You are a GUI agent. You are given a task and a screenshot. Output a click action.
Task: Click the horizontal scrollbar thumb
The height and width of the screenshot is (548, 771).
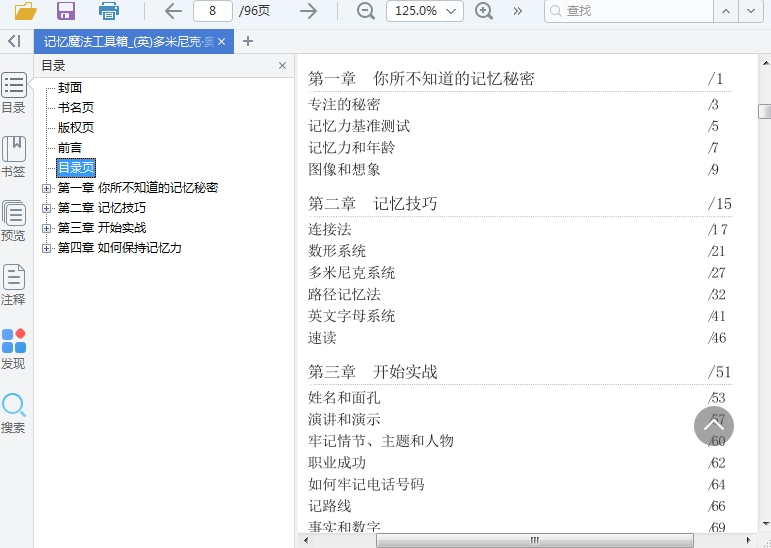coord(534,541)
